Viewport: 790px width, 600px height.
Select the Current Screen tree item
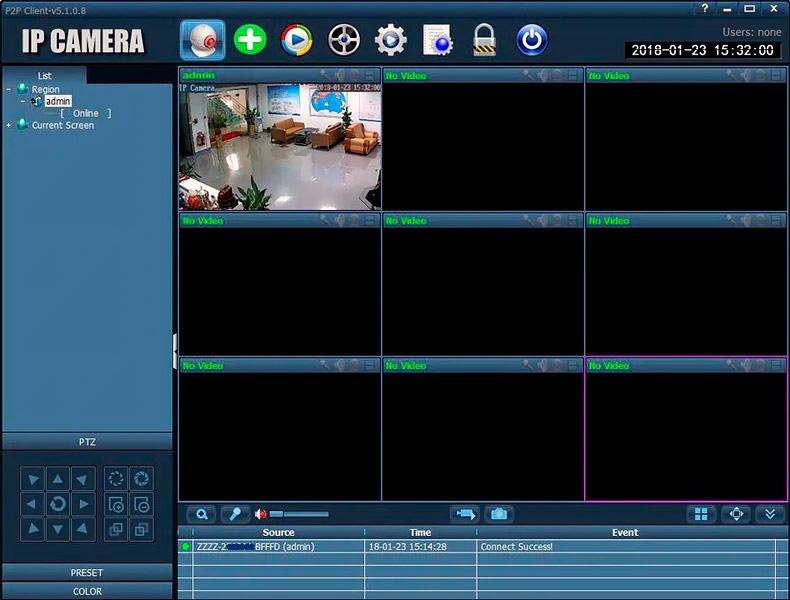tap(62, 125)
